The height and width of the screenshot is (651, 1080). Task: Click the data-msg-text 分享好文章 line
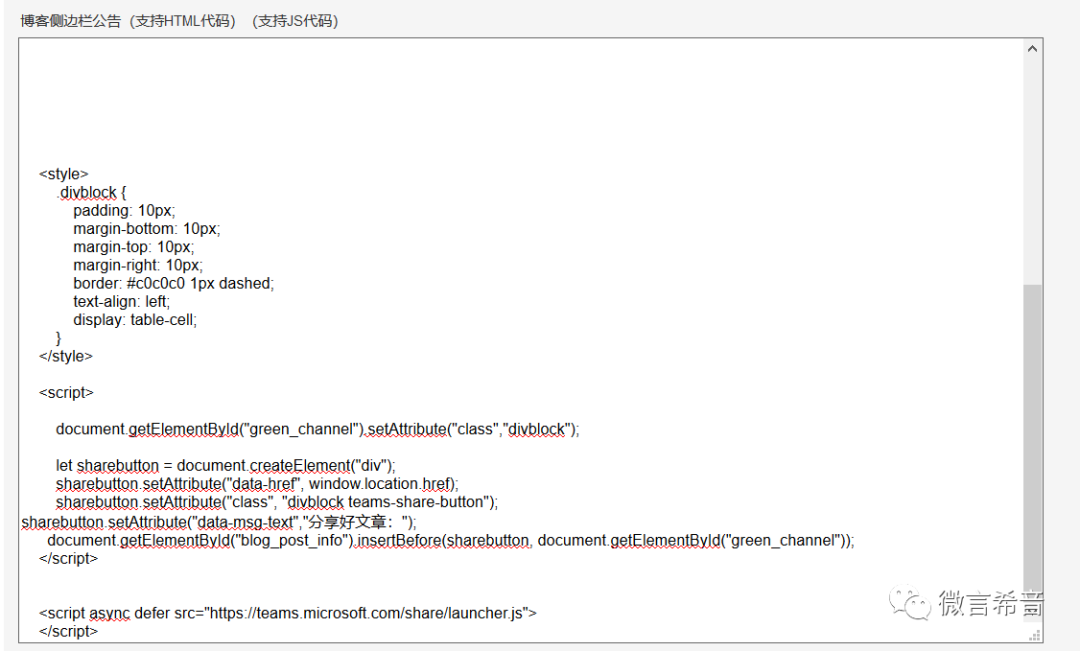pyautogui.click(x=219, y=521)
